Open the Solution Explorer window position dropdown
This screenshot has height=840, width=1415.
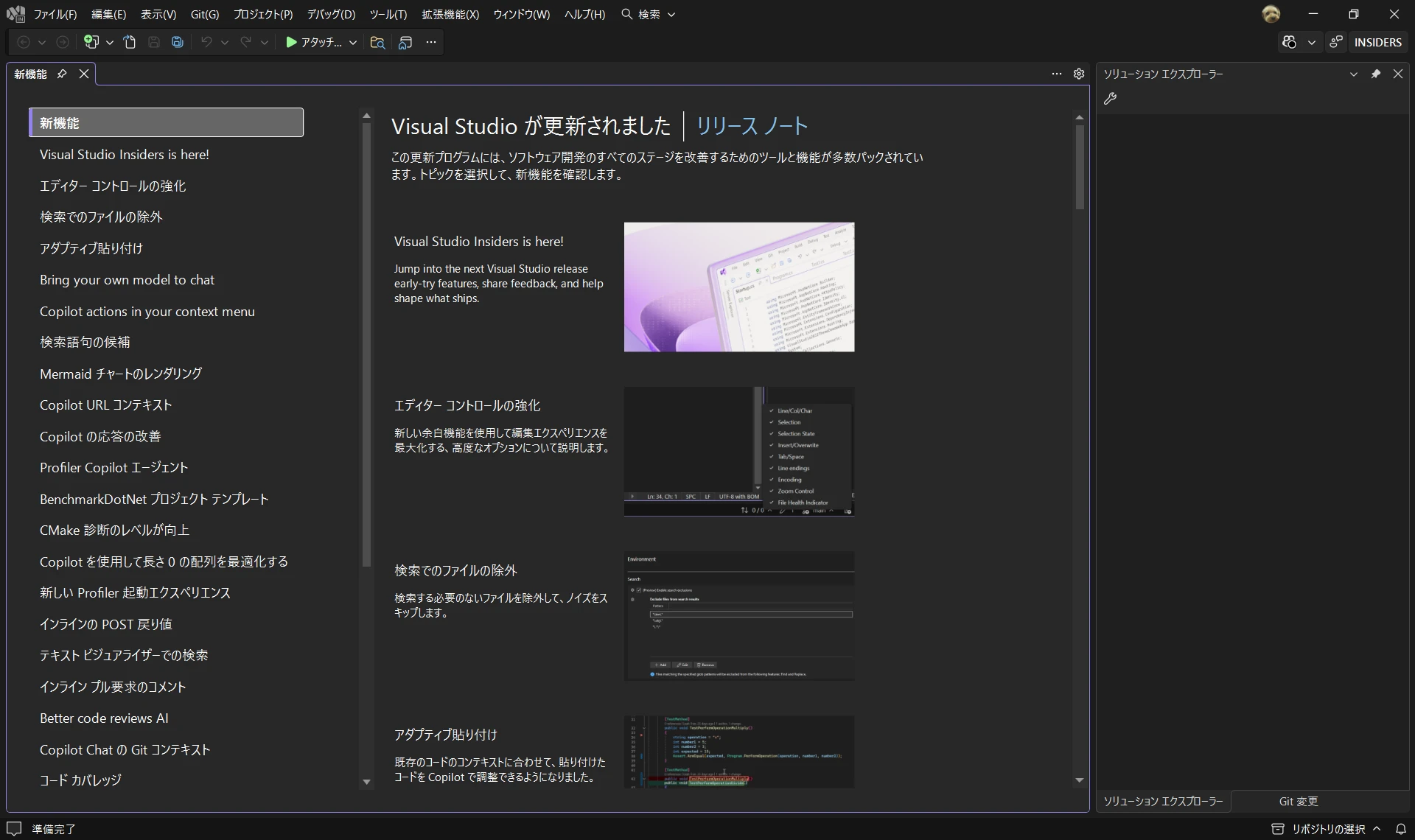tap(1353, 74)
